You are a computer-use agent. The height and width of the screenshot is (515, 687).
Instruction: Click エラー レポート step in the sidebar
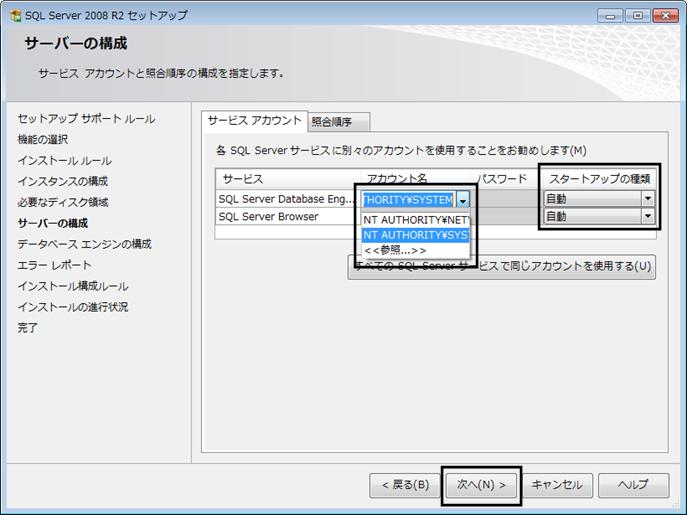click(x=54, y=265)
